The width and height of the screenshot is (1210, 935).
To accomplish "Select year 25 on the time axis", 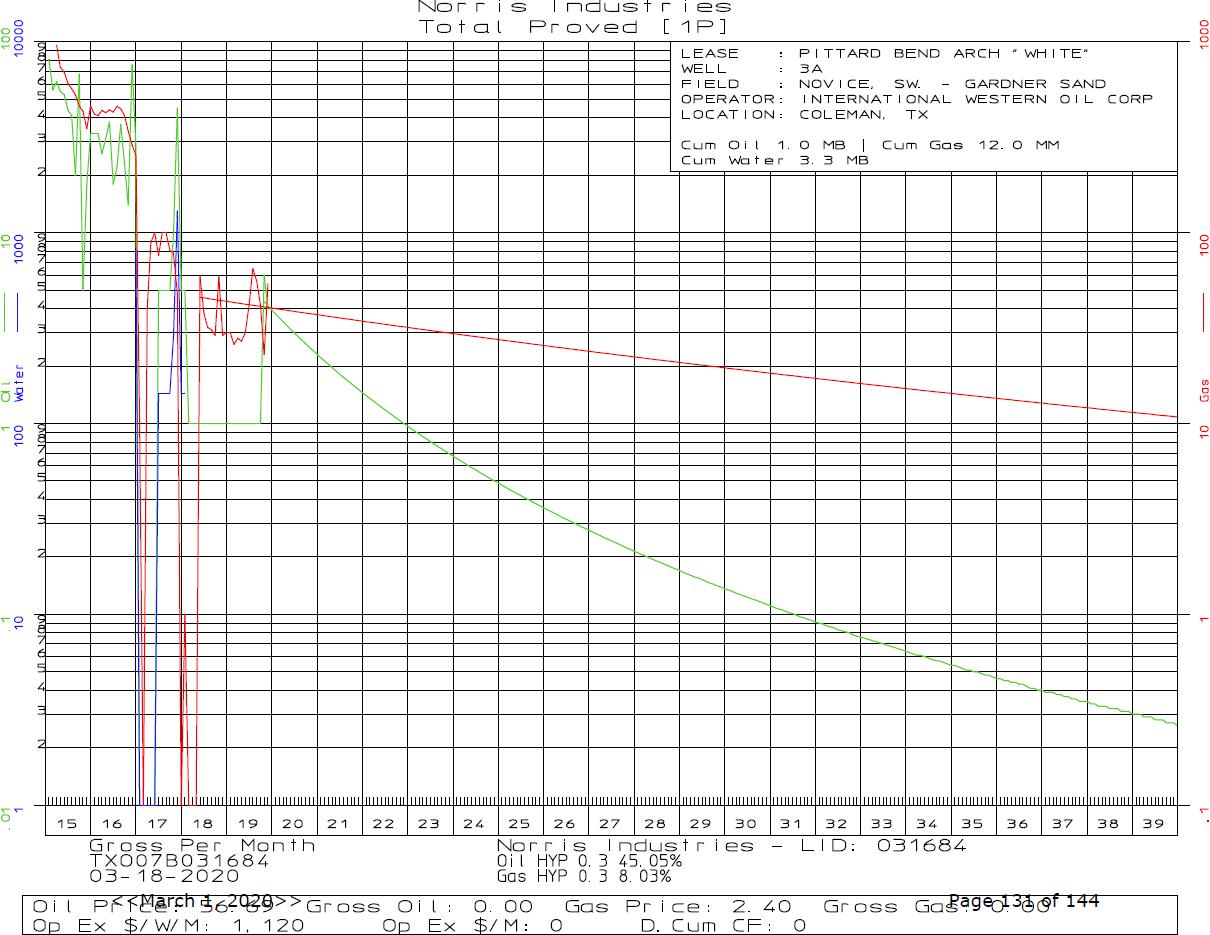I will pos(519,823).
